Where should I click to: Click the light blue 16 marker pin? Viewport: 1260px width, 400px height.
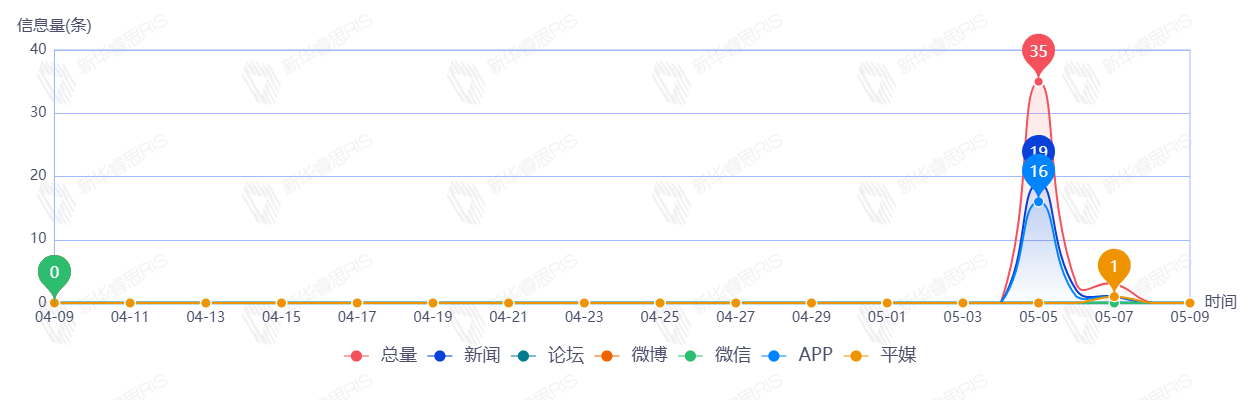pyautogui.click(x=1038, y=172)
